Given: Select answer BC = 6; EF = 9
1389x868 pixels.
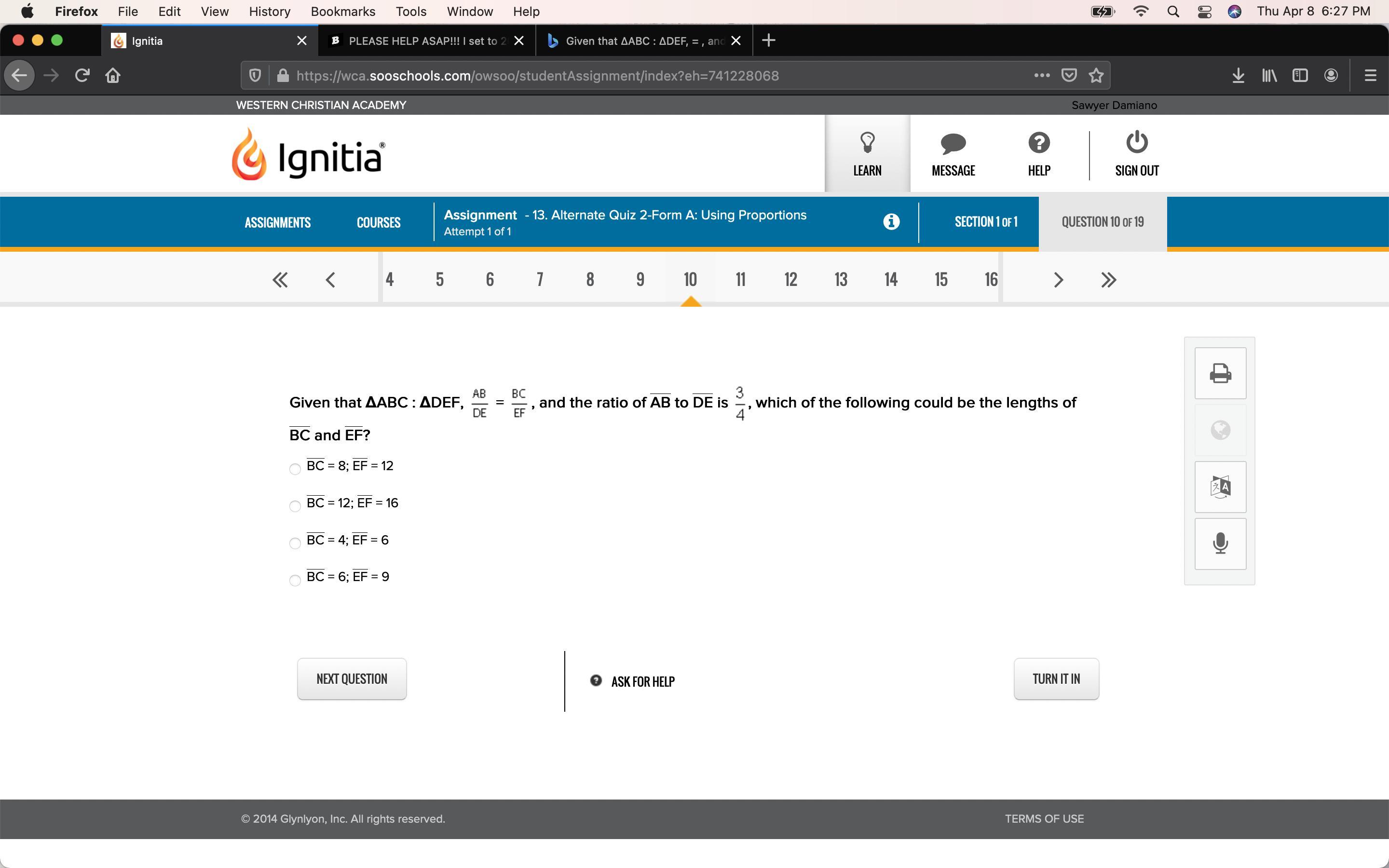Looking at the screenshot, I should pos(295,581).
